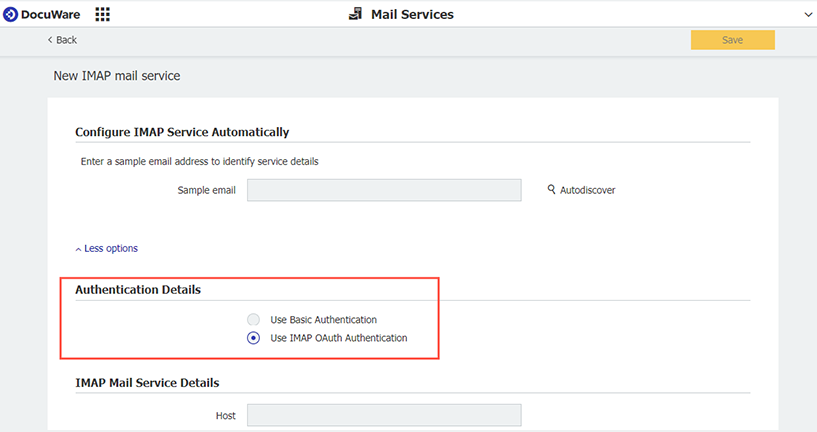This screenshot has width=817, height=432.
Task: Select Use IMAP OAuth Authentication radio button
Action: 253,338
